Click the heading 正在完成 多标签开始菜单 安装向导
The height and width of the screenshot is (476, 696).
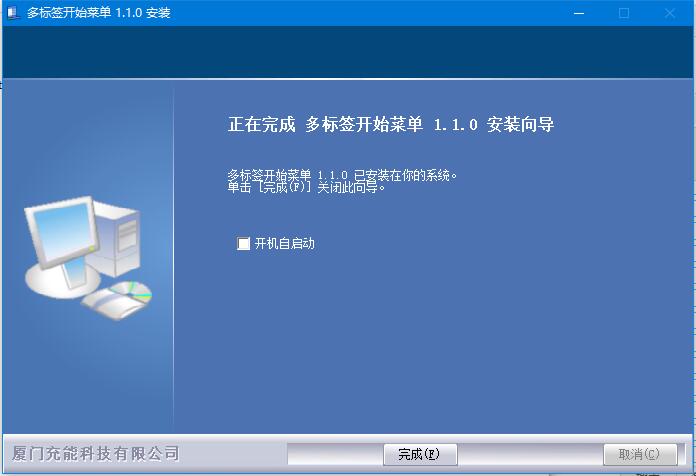391,124
